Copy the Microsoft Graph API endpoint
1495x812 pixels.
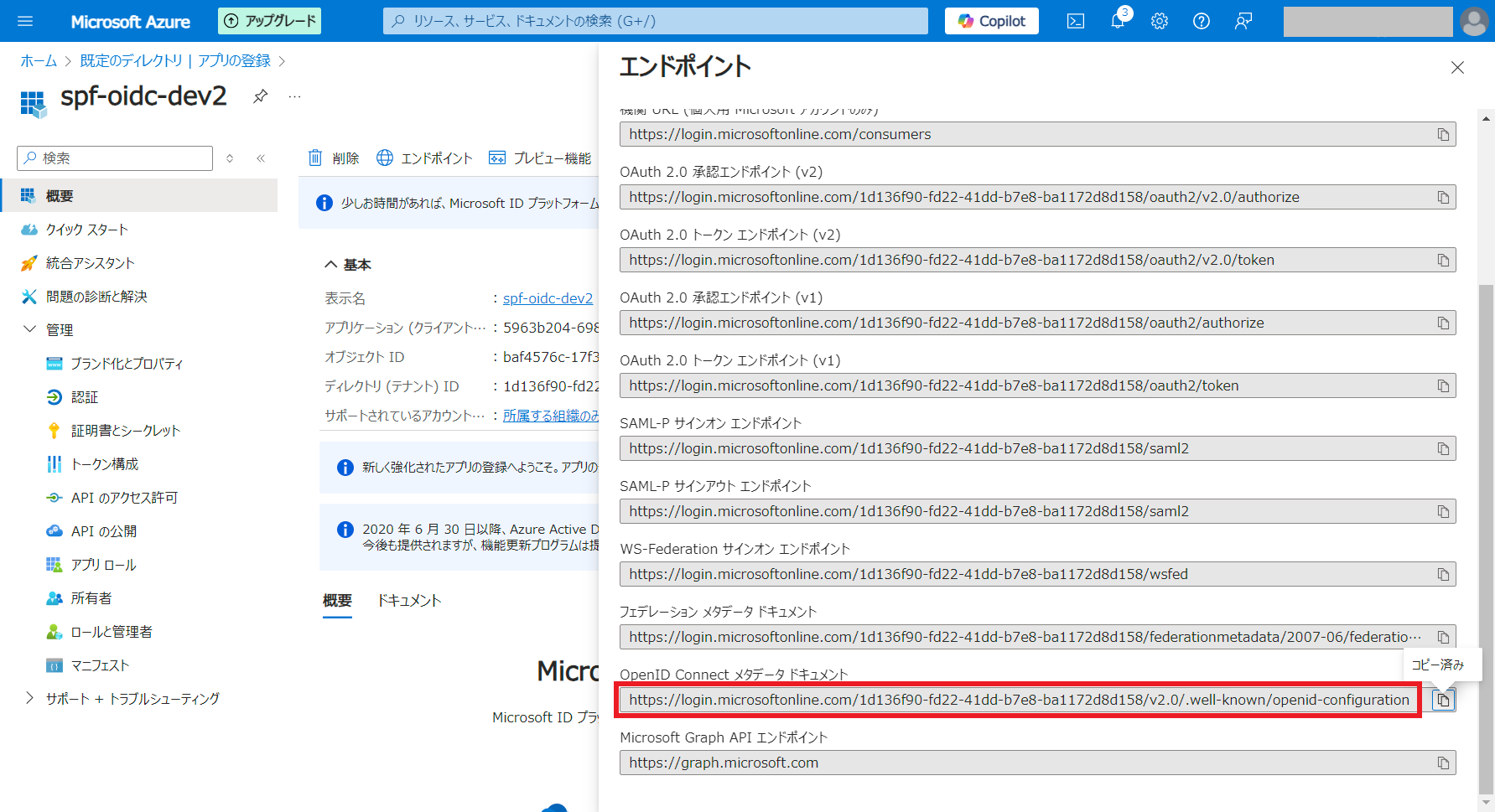[x=1443, y=763]
